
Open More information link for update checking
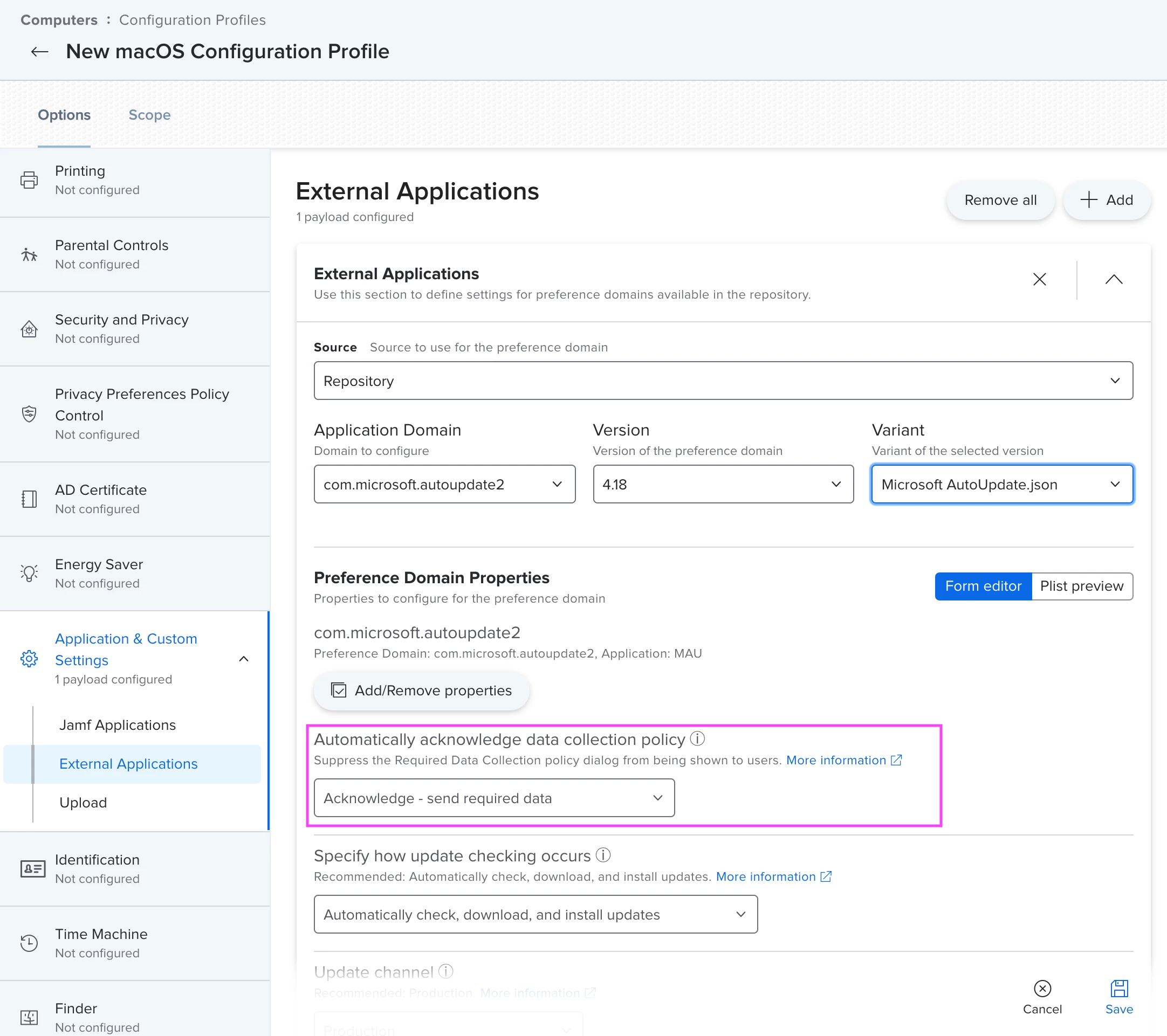766,876
